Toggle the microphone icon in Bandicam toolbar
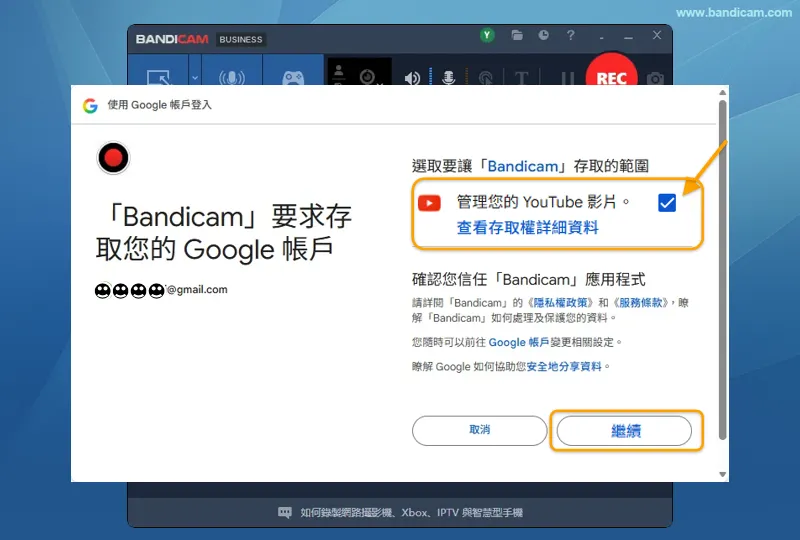The width and height of the screenshot is (800, 540). [x=448, y=78]
